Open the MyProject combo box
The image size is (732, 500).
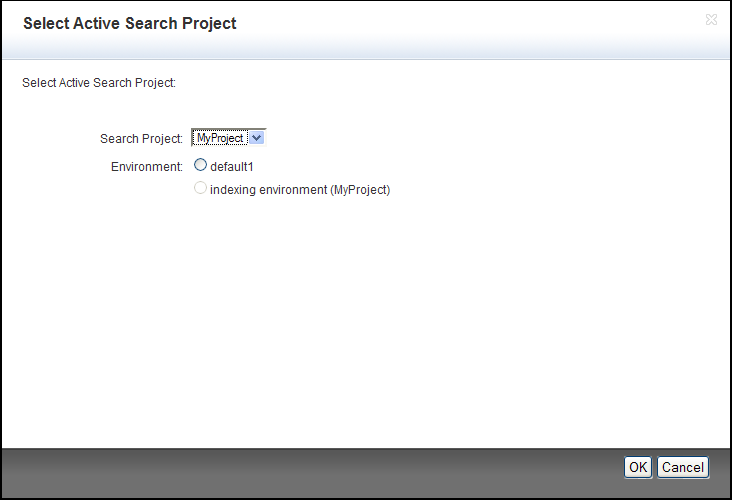pyautogui.click(x=229, y=138)
